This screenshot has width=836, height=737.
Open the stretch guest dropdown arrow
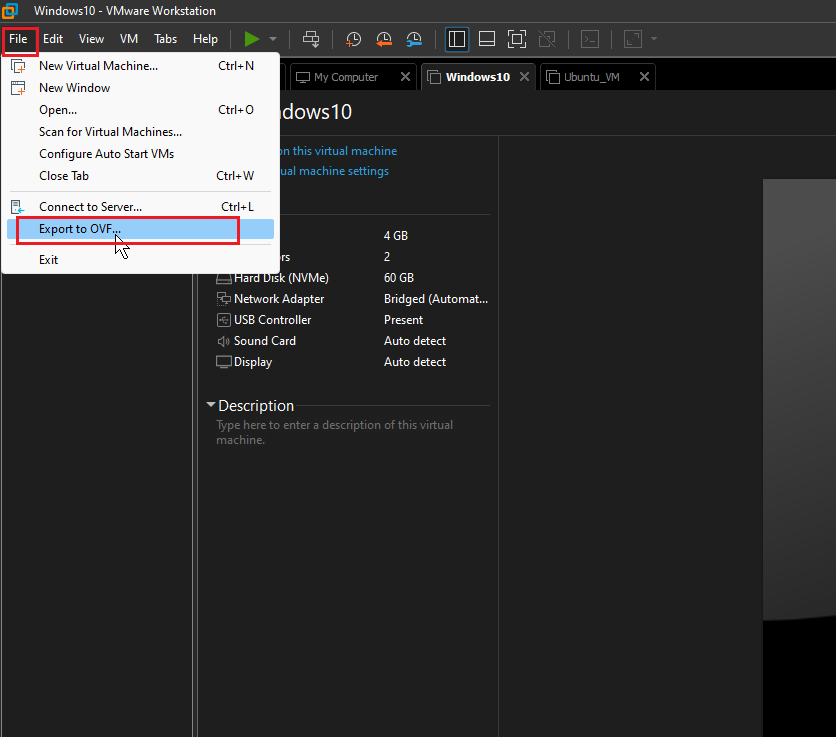coord(654,39)
